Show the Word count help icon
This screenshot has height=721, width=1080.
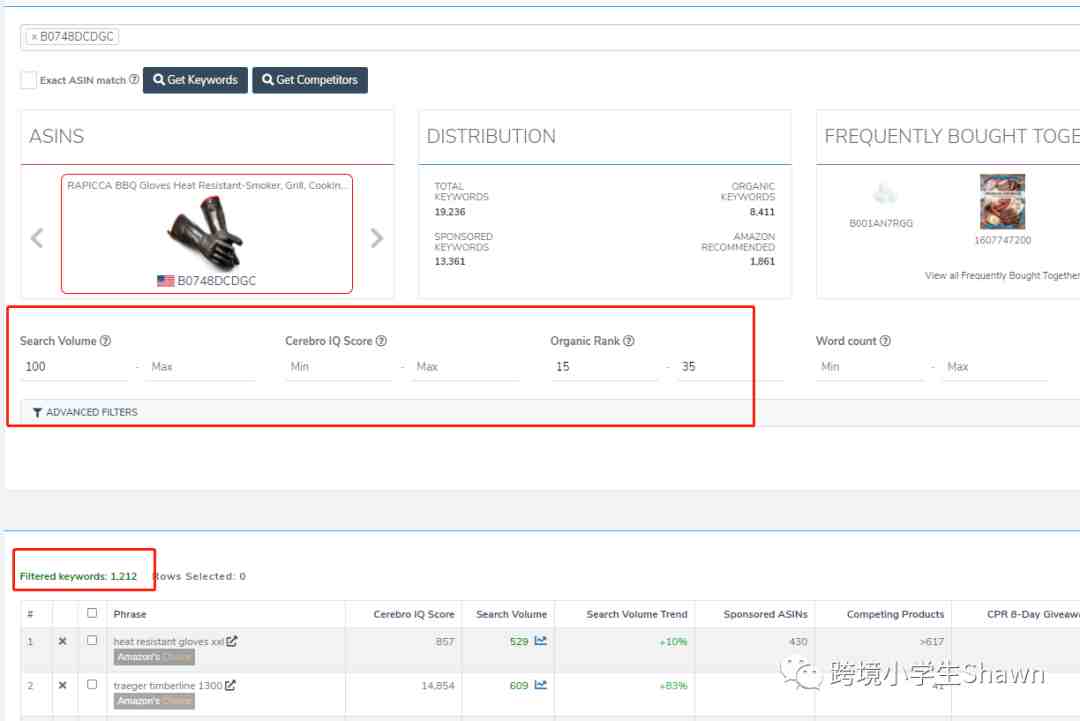point(885,341)
